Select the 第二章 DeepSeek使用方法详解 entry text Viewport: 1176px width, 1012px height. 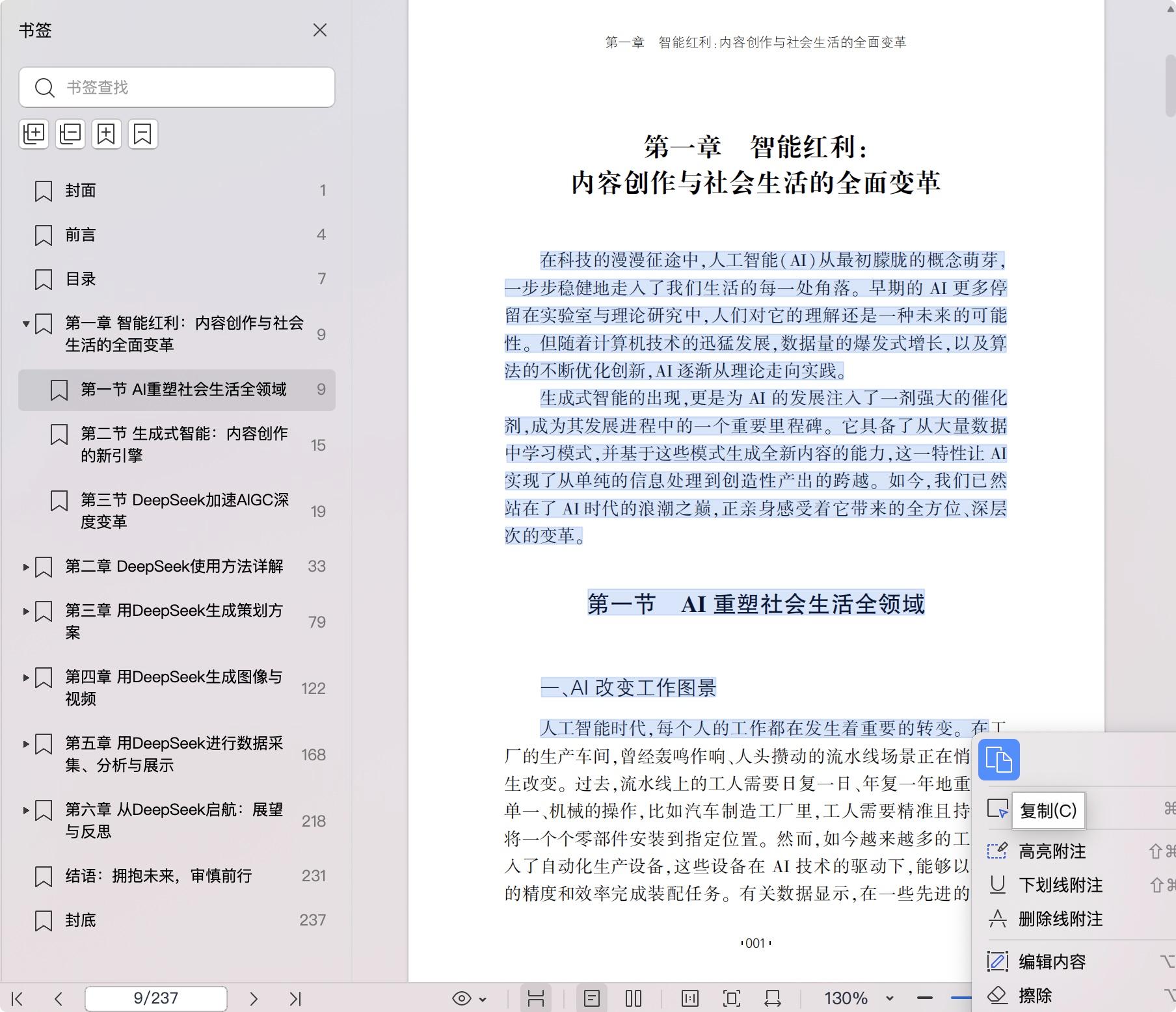click(174, 566)
